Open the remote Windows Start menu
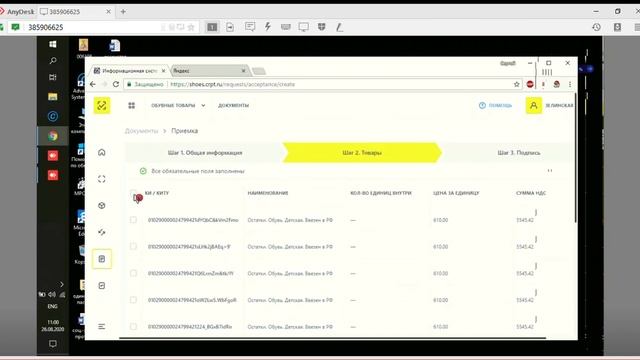 [53, 44]
